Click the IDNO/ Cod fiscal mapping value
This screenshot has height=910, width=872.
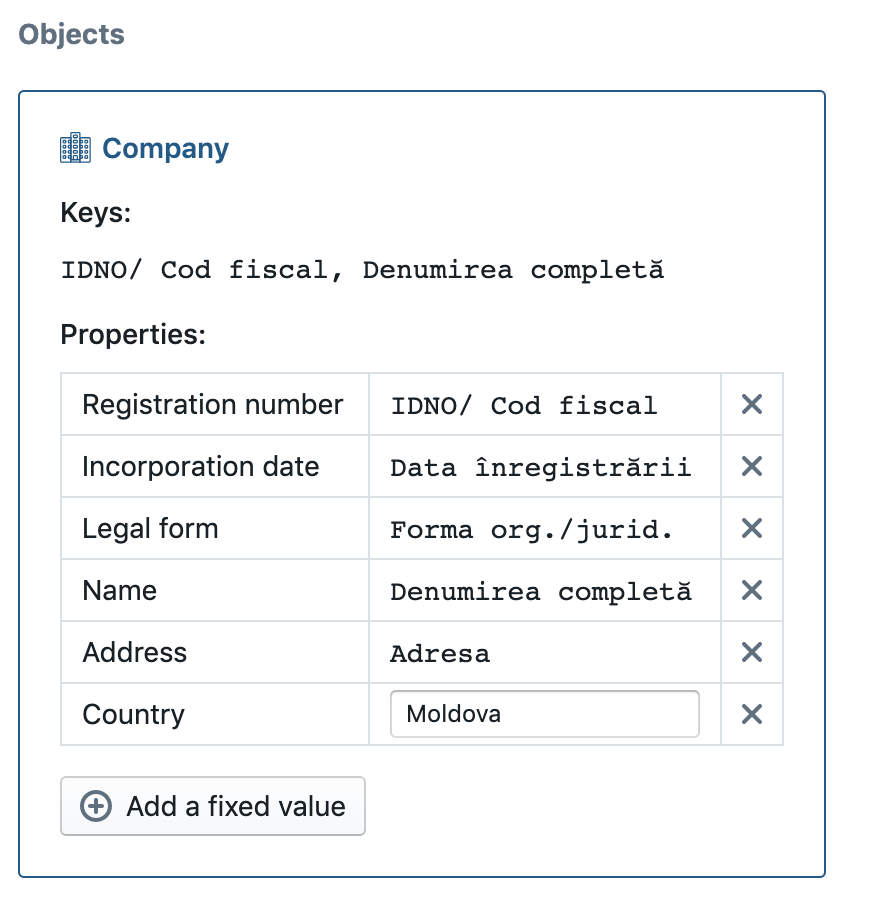click(524, 406)
